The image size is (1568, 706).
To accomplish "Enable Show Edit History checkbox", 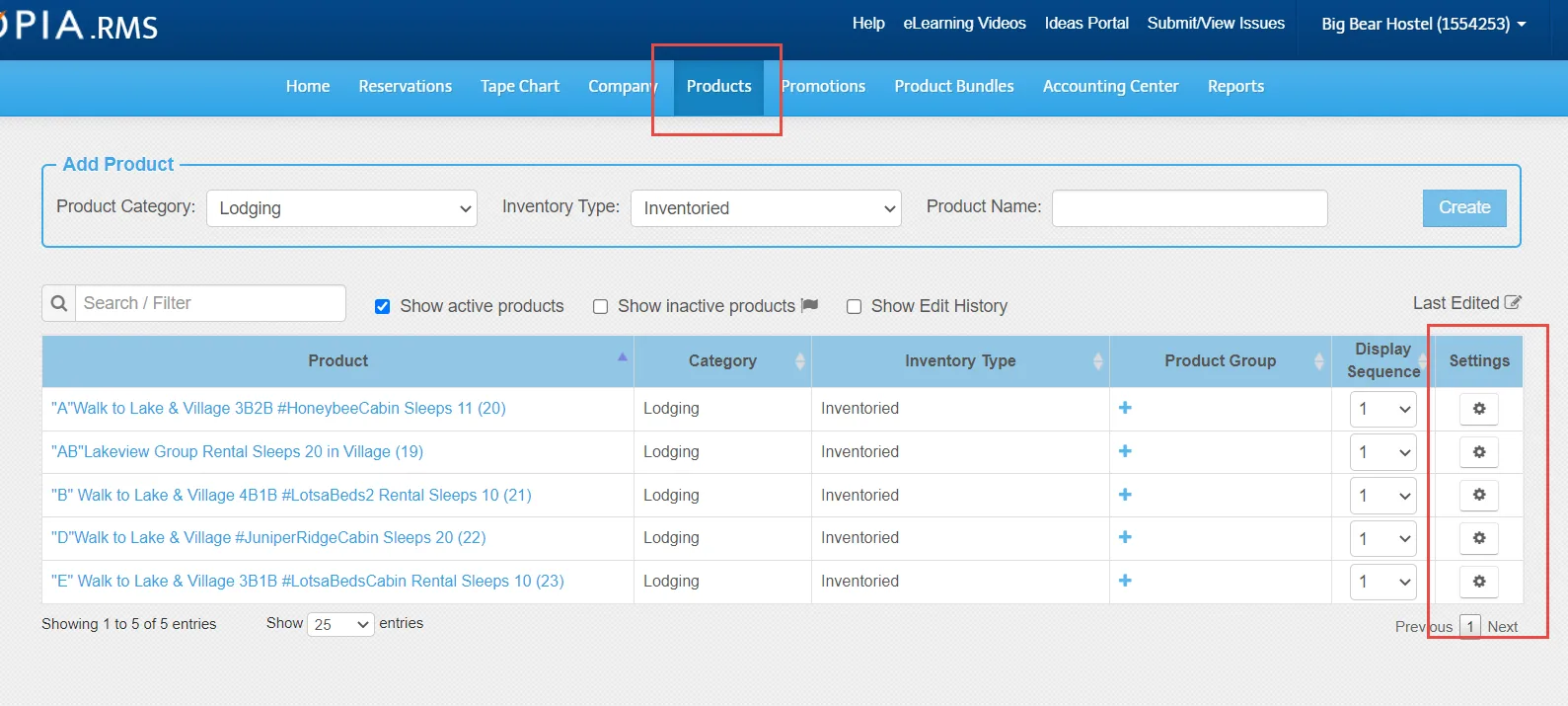I will (854, 306).
